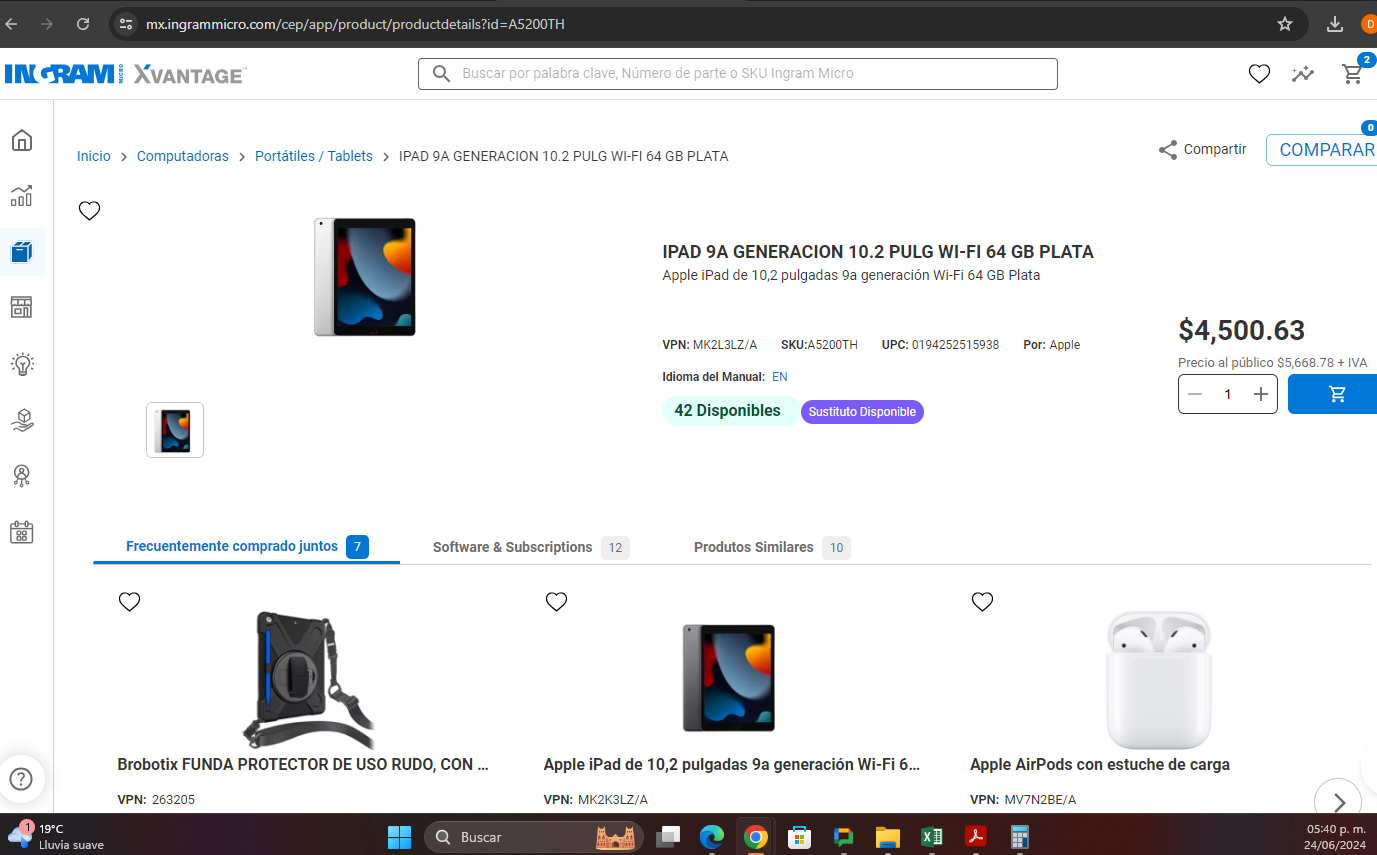The height and width of the screenshot is (855, 1377).
Task: Switch to Produtos Similares tab
Action: pos(771,547)
